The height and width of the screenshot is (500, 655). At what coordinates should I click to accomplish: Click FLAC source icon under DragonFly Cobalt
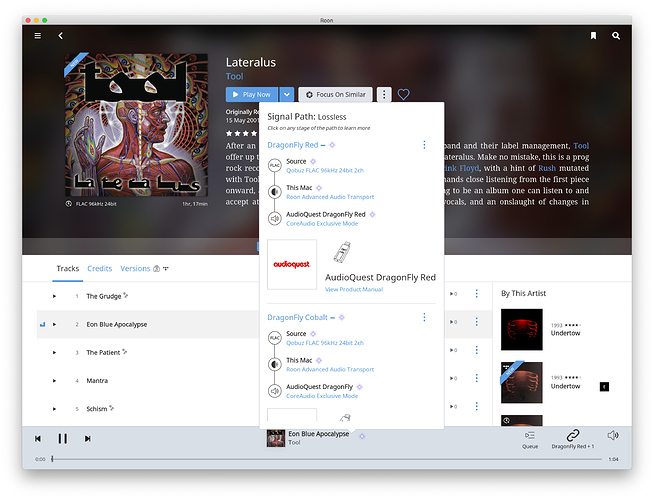(x=274, y=338)
